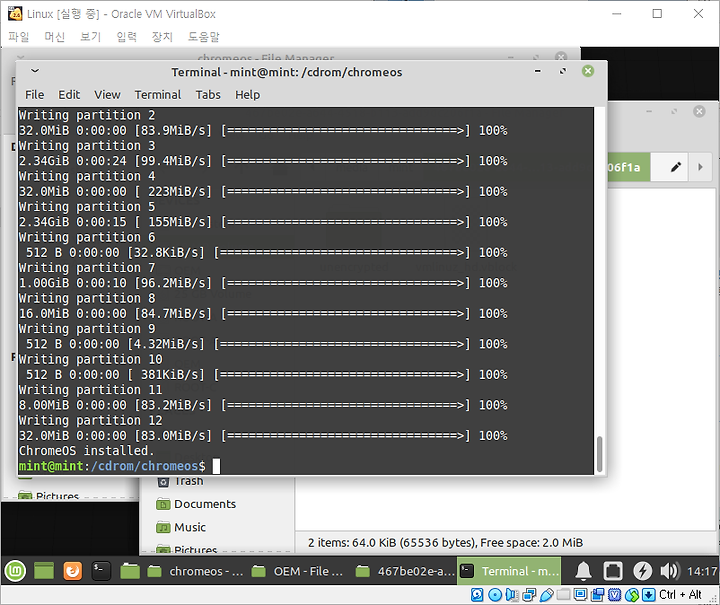Click the 'Writing partition 3' output line
720x605 pixels.
point(87,146)
